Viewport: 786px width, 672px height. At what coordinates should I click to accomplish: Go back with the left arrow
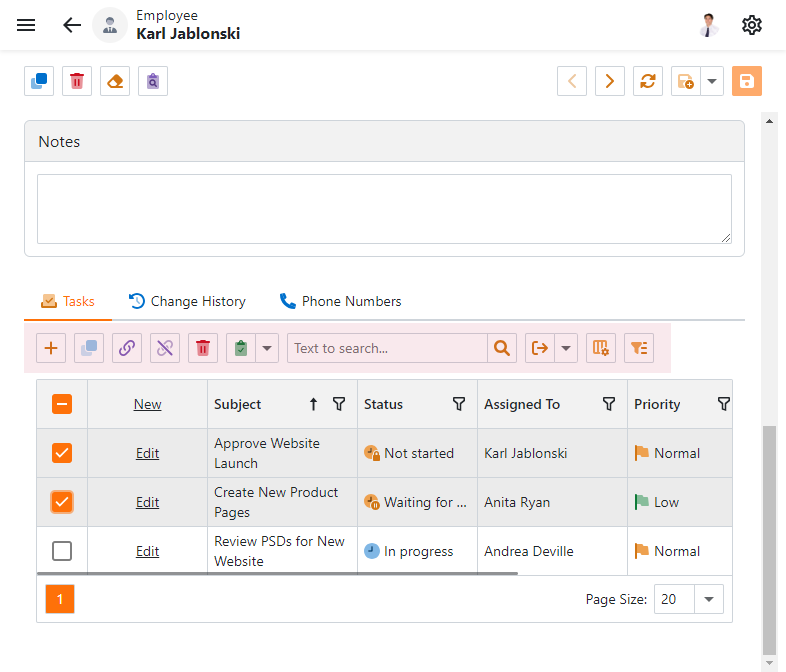[72, 25]
